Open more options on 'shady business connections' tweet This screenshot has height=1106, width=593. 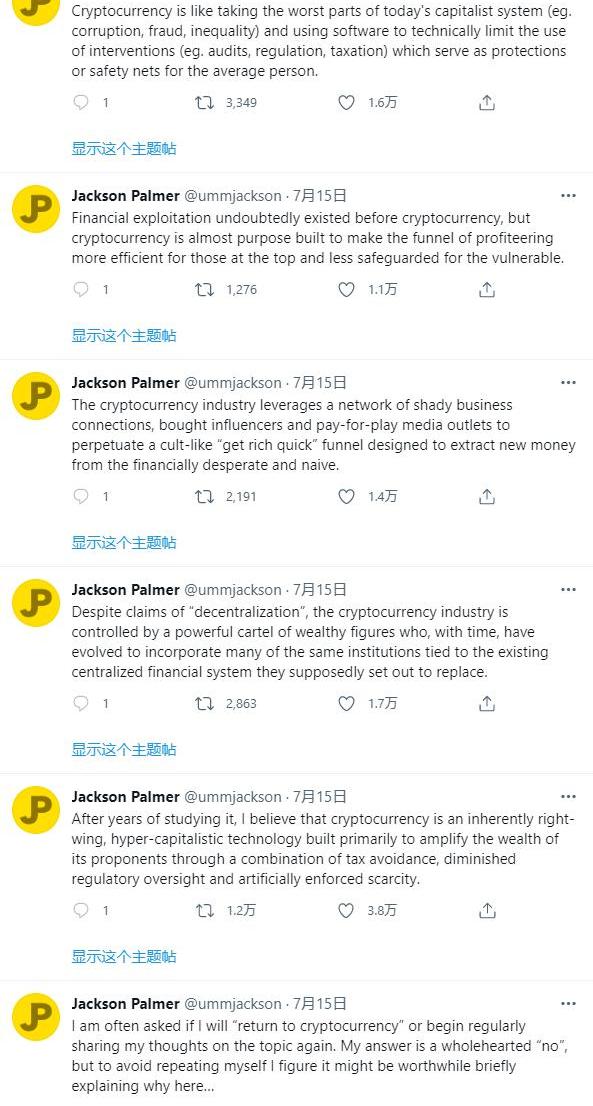(x=568, y=382)
